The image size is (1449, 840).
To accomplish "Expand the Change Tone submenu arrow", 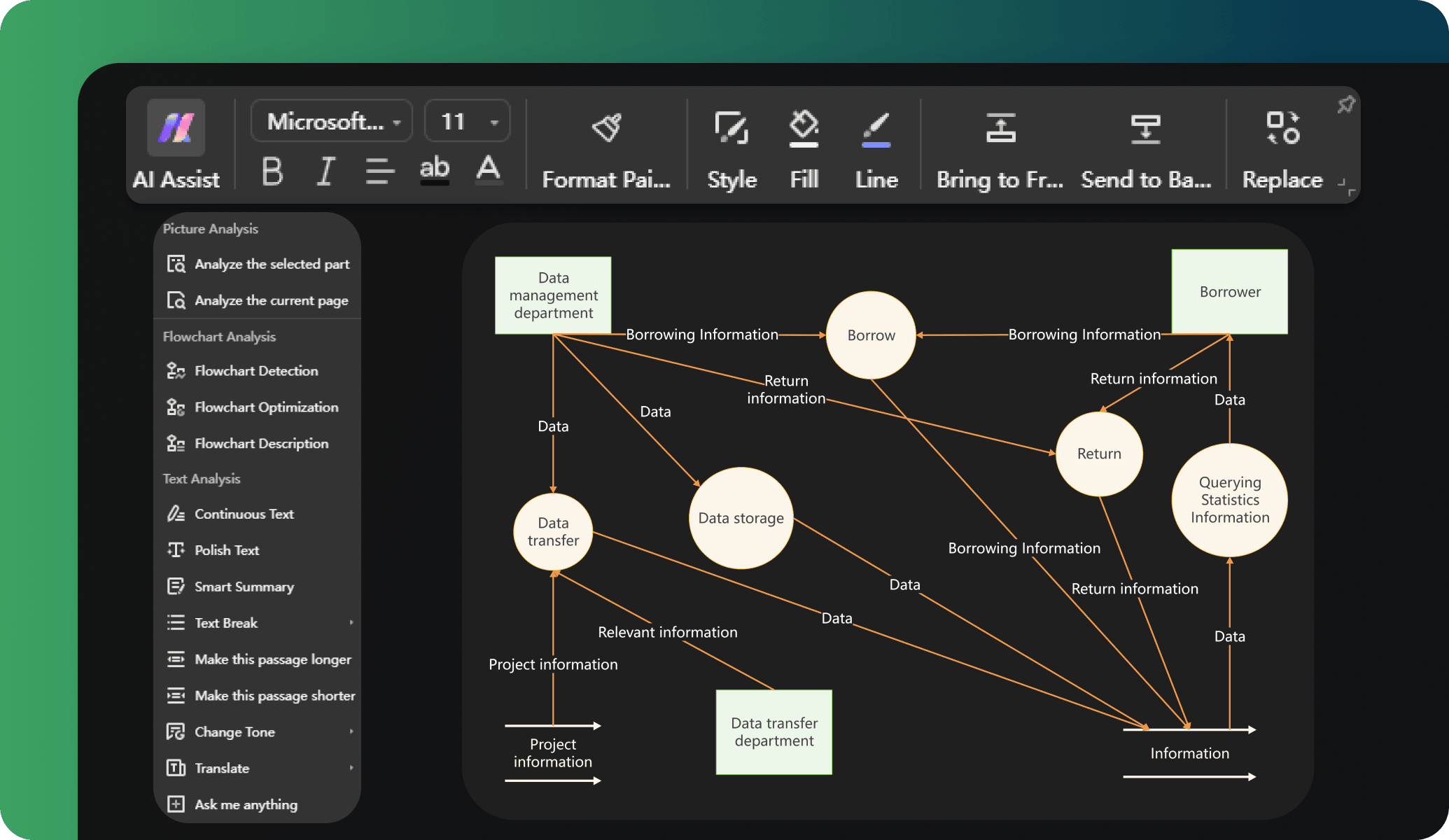I will coord(351,731).
